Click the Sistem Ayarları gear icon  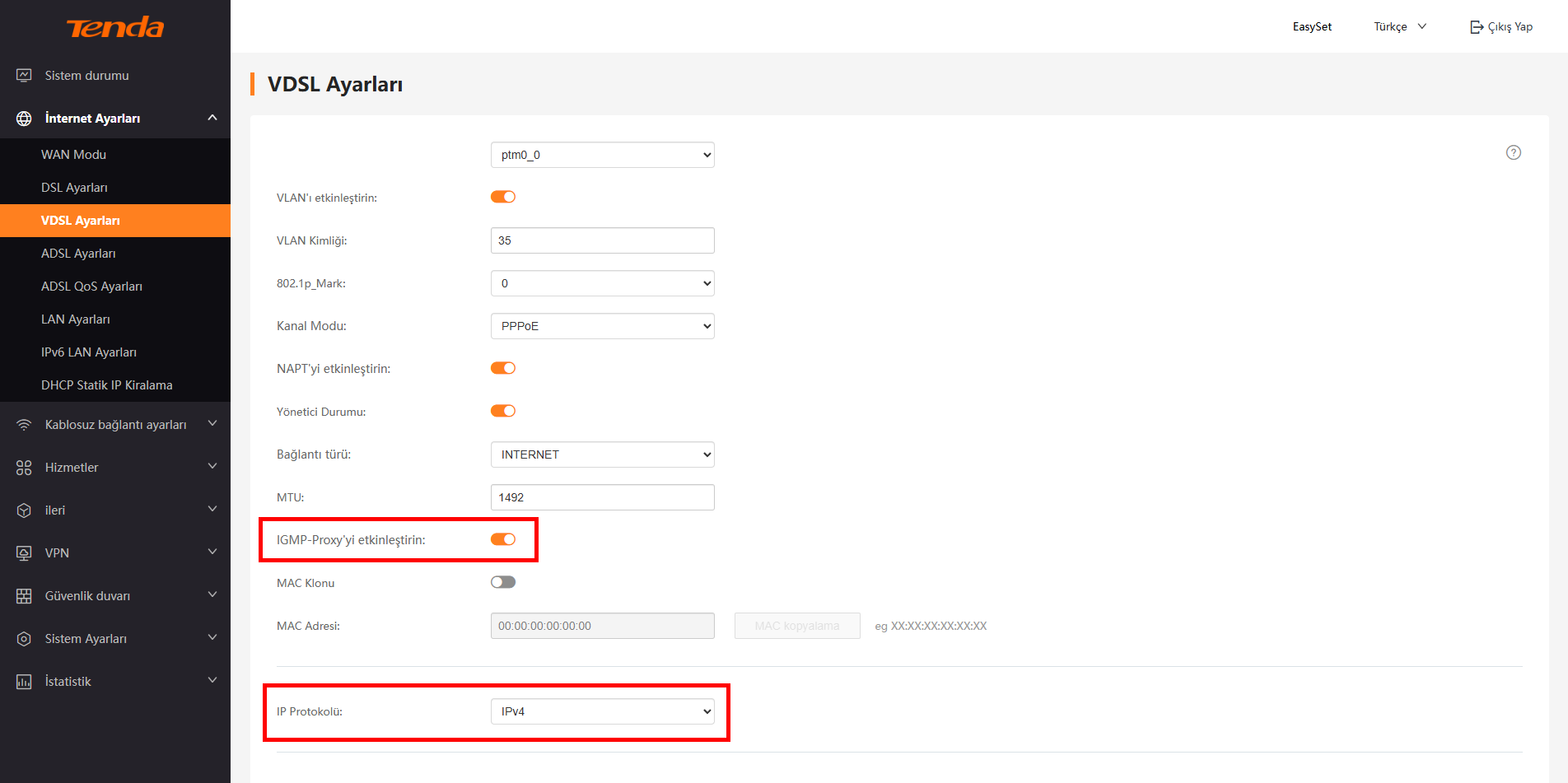(24, 639)
